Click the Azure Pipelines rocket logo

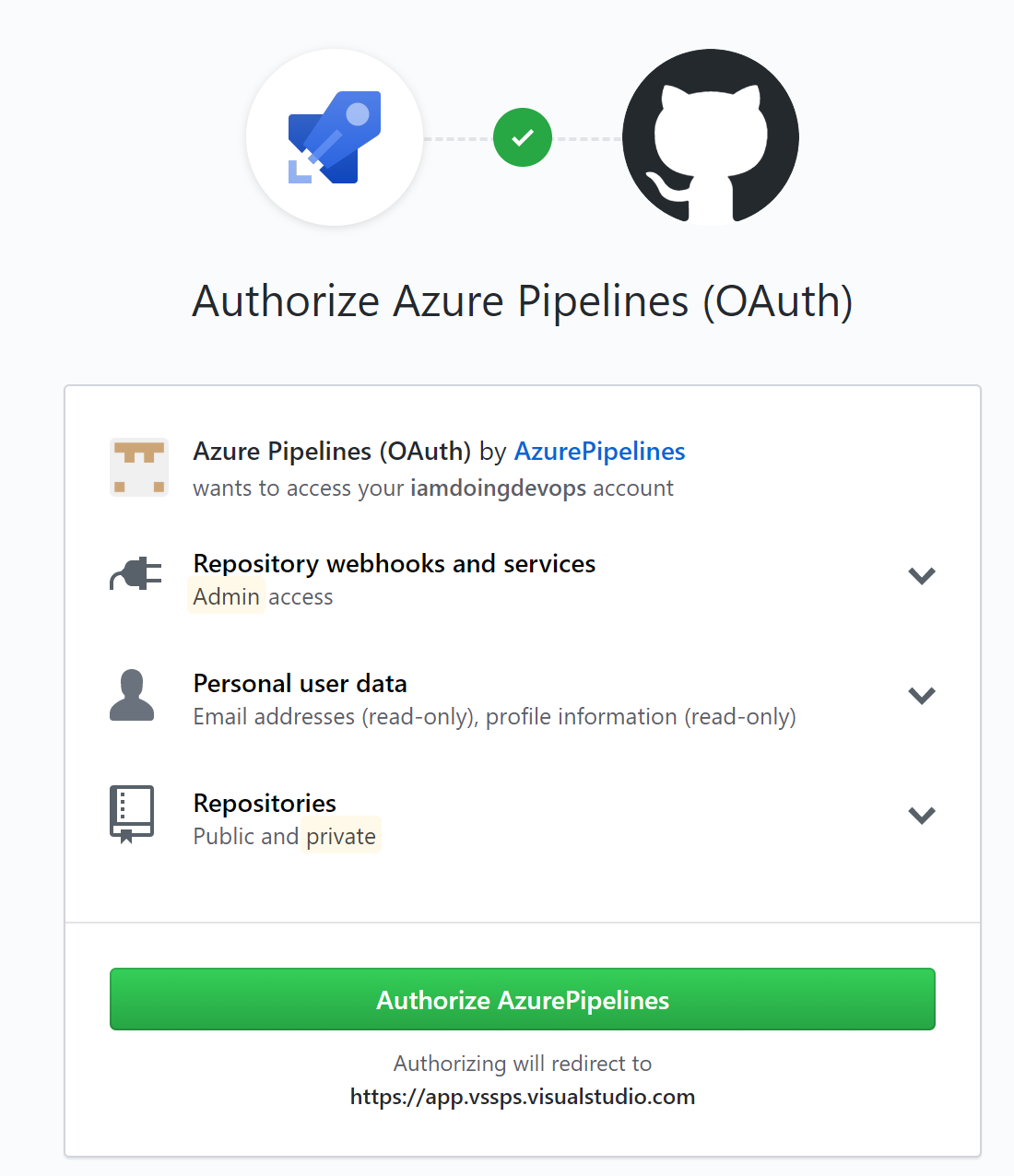pyautogui.click(x=335, y=136)
